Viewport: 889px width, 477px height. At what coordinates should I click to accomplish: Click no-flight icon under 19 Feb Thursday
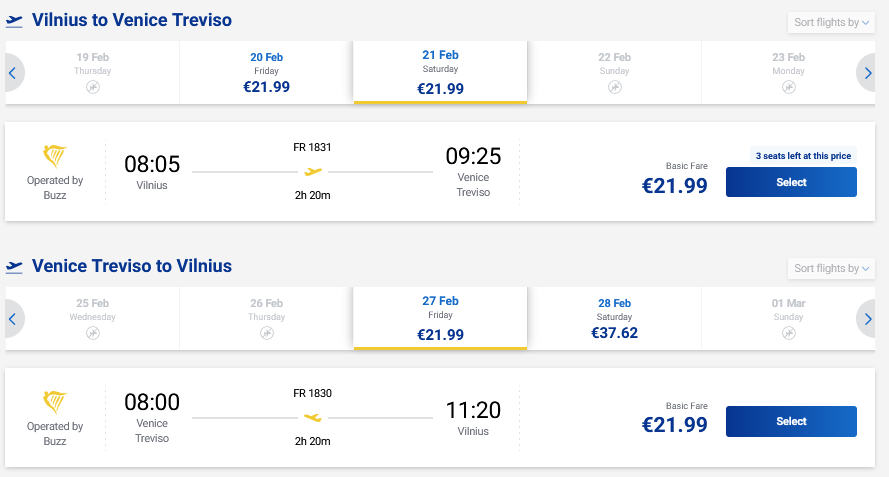pos(93,88)
